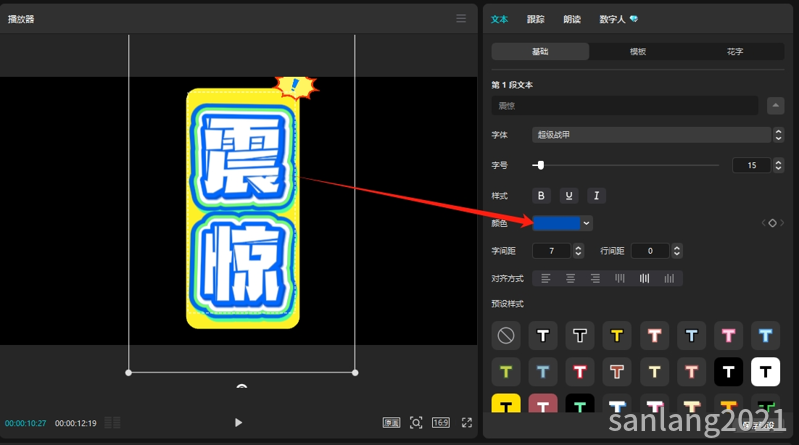Open the player panel hamburger menu

(x=461, y=19)
